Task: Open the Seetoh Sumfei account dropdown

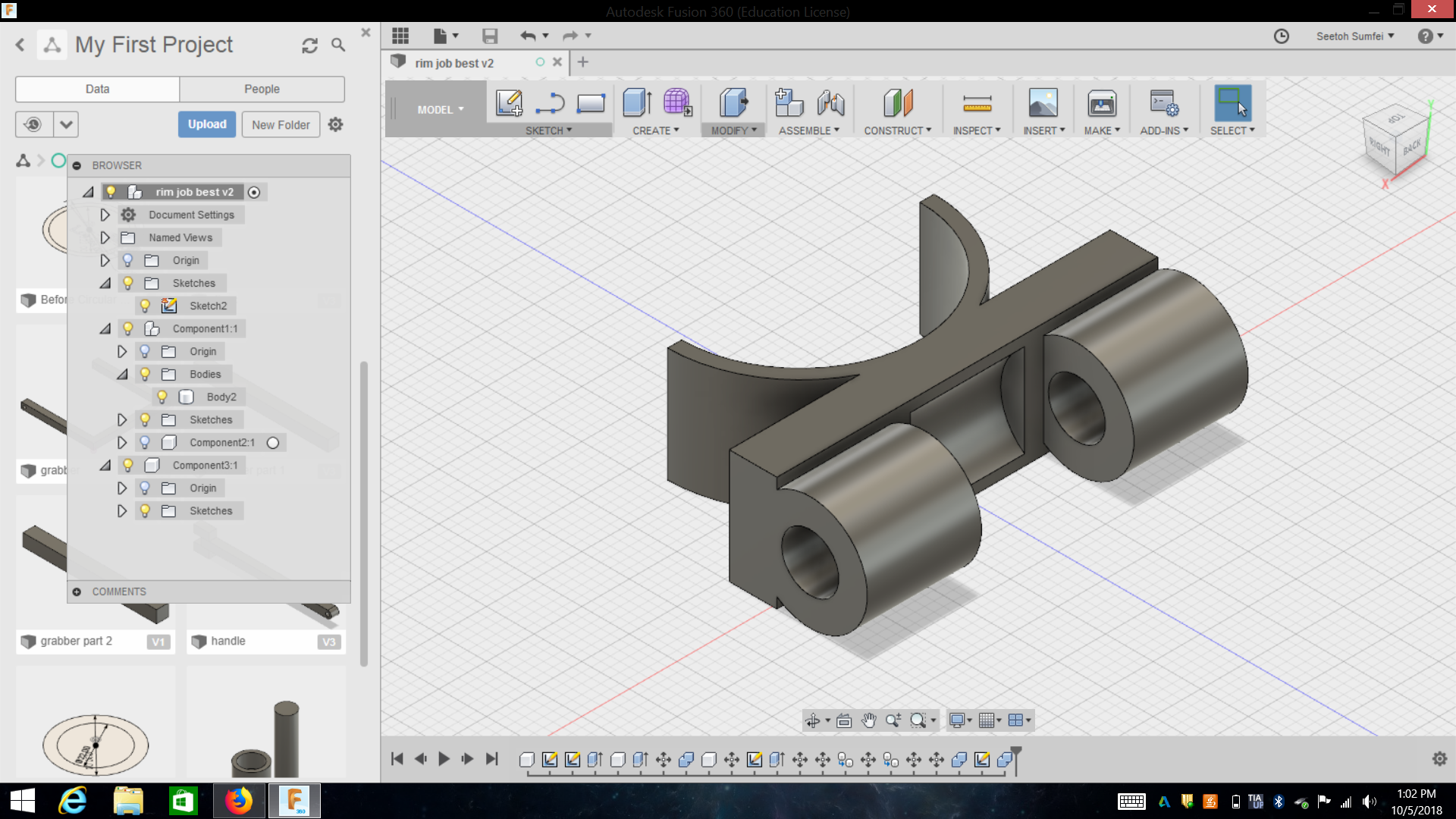Action: point(1355,36)
